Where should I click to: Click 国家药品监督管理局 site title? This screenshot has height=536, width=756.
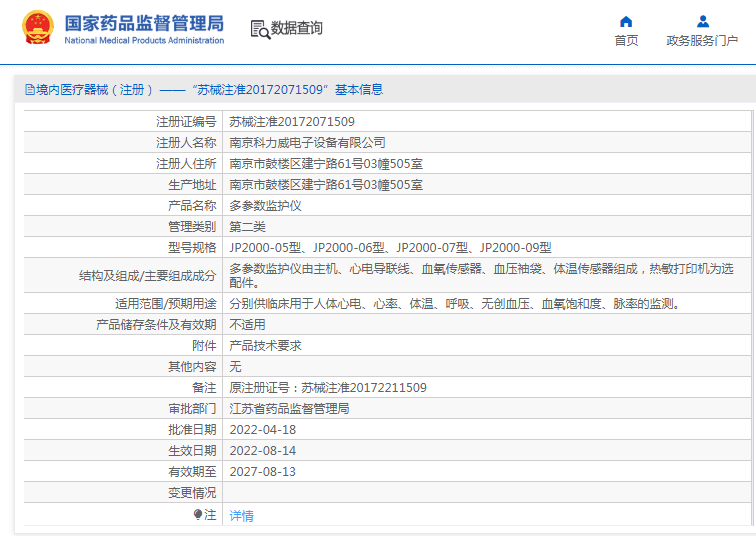pos(144,23)
